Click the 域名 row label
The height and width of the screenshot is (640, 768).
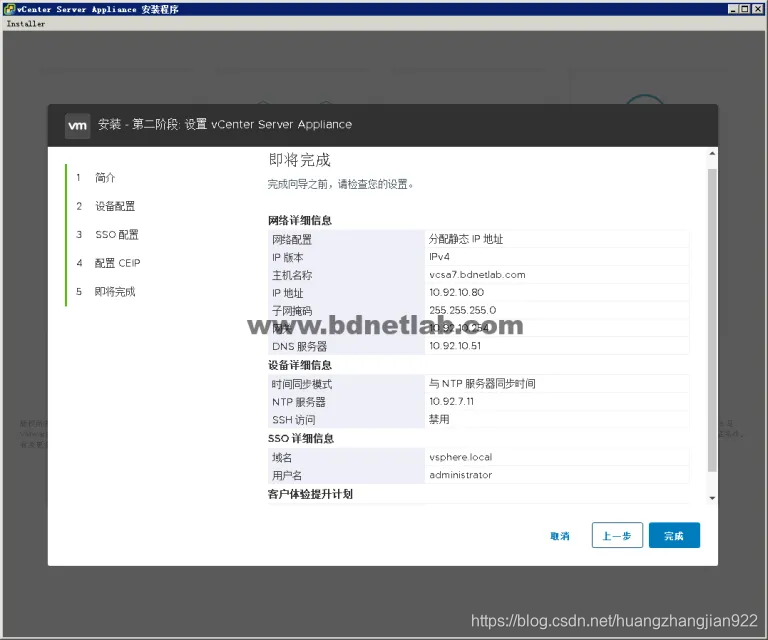282,457
